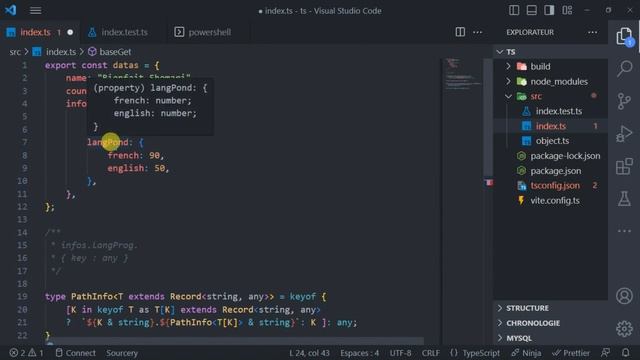Open Extensions view in activity bar
Viewport: 640px width, 360px height.
pos(624,166)
